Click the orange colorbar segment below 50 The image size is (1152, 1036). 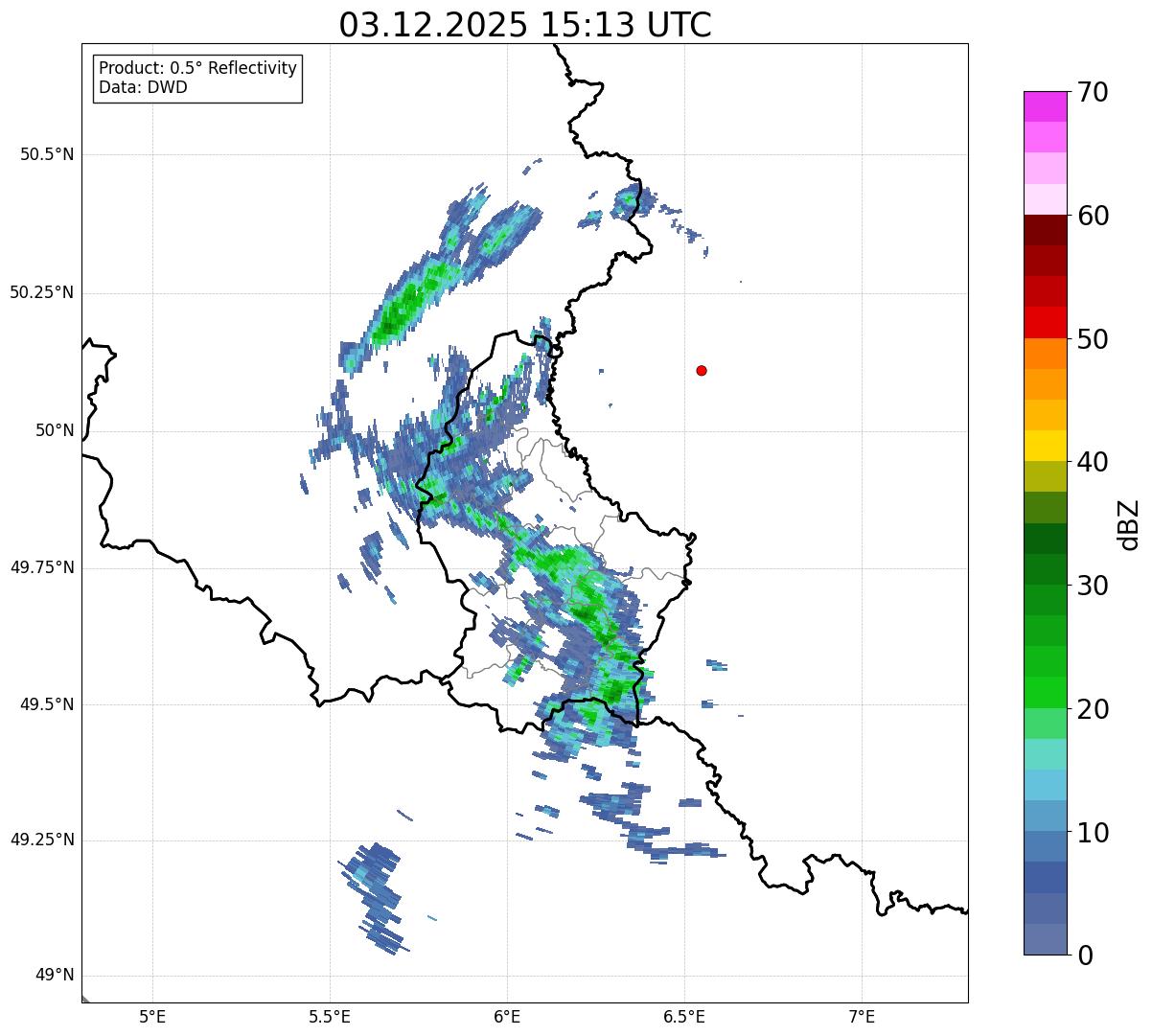click(x=1045, y=354)
